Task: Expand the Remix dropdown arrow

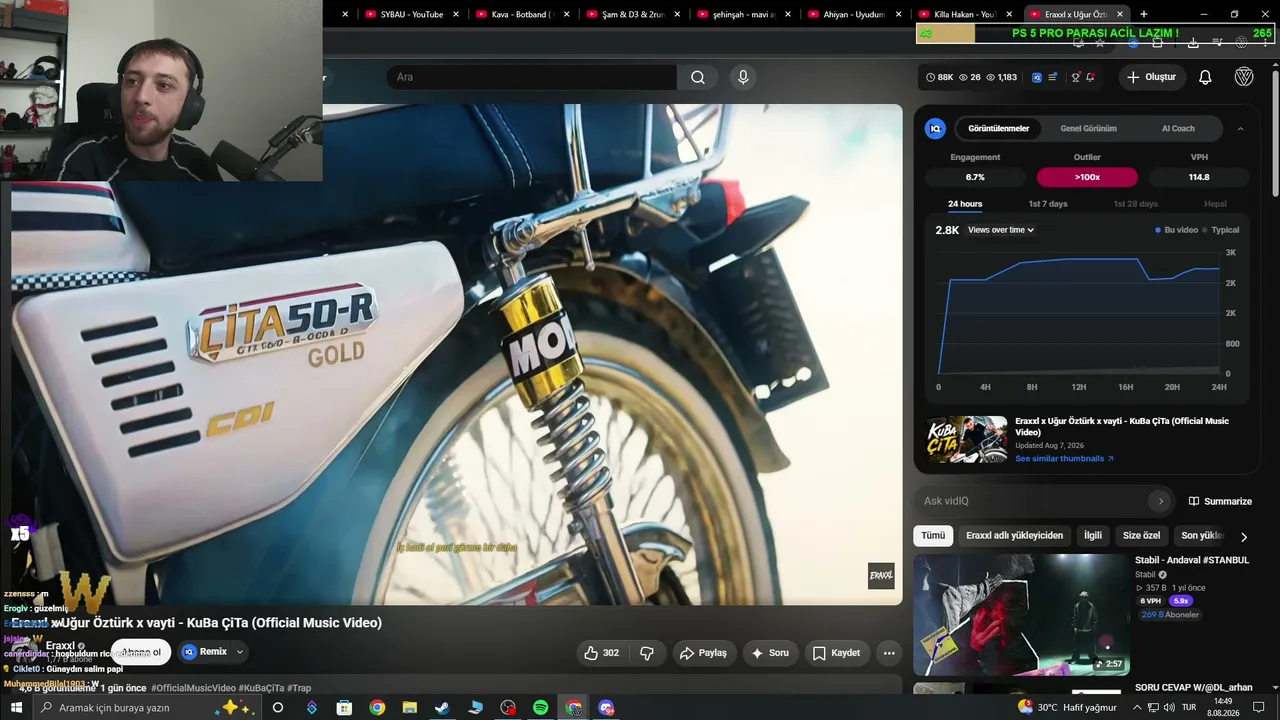Action: 239,652
